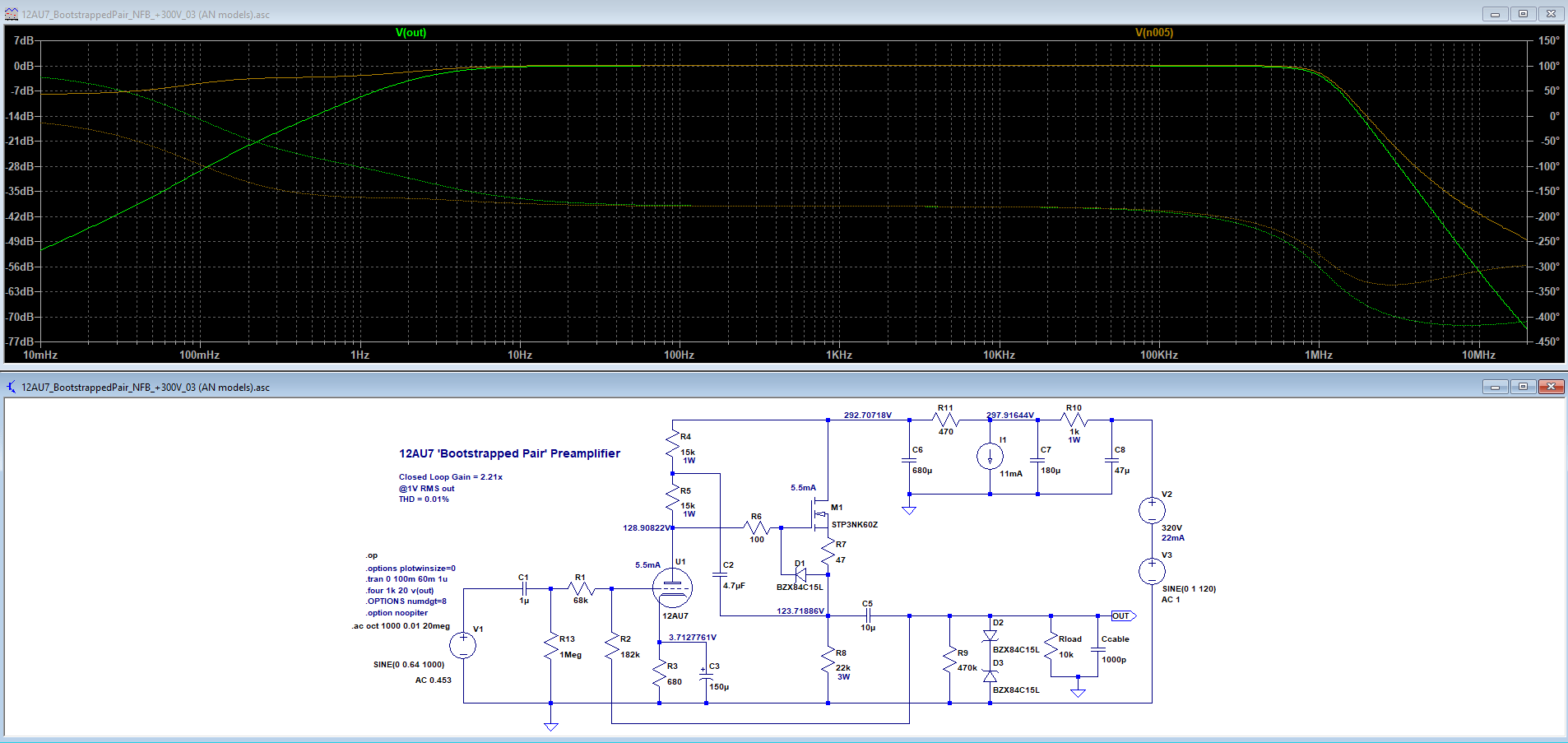Screen dimensions: 1568x743
Task: Click the 'Closed Loop Gain = 2.21x' comment
Action: [450, 477]
